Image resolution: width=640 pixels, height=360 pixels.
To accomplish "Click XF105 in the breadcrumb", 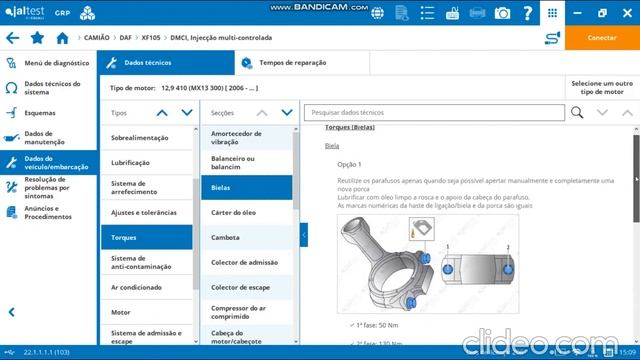I will pyautogui.click(x=151, y=38).
